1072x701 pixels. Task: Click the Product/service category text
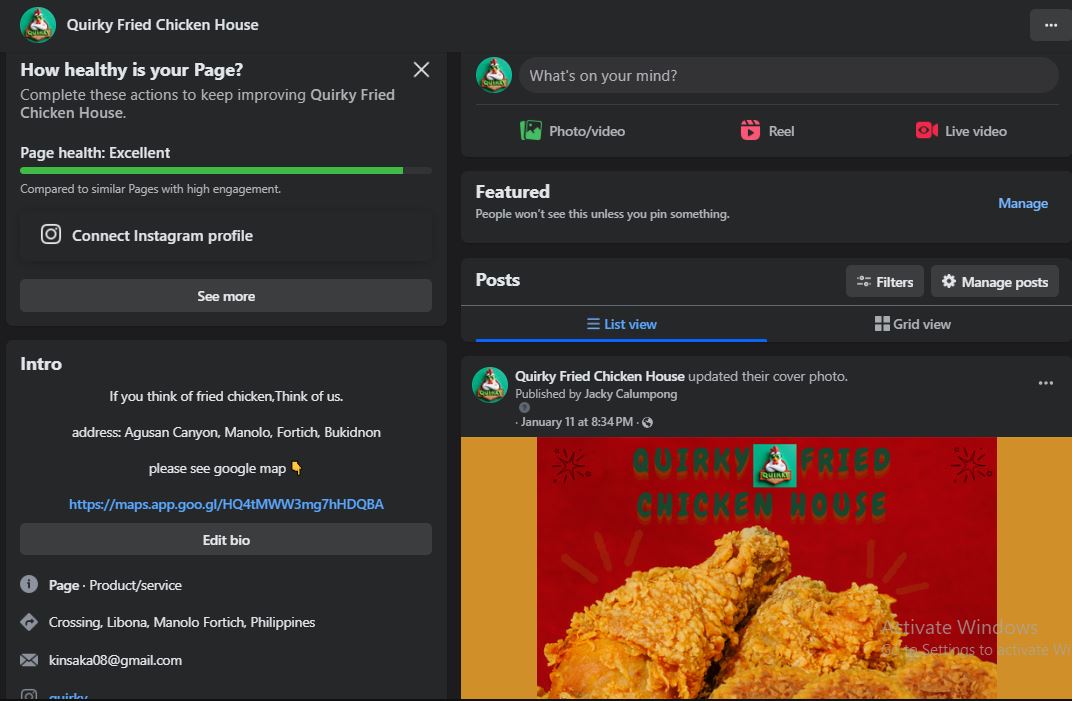135,585
